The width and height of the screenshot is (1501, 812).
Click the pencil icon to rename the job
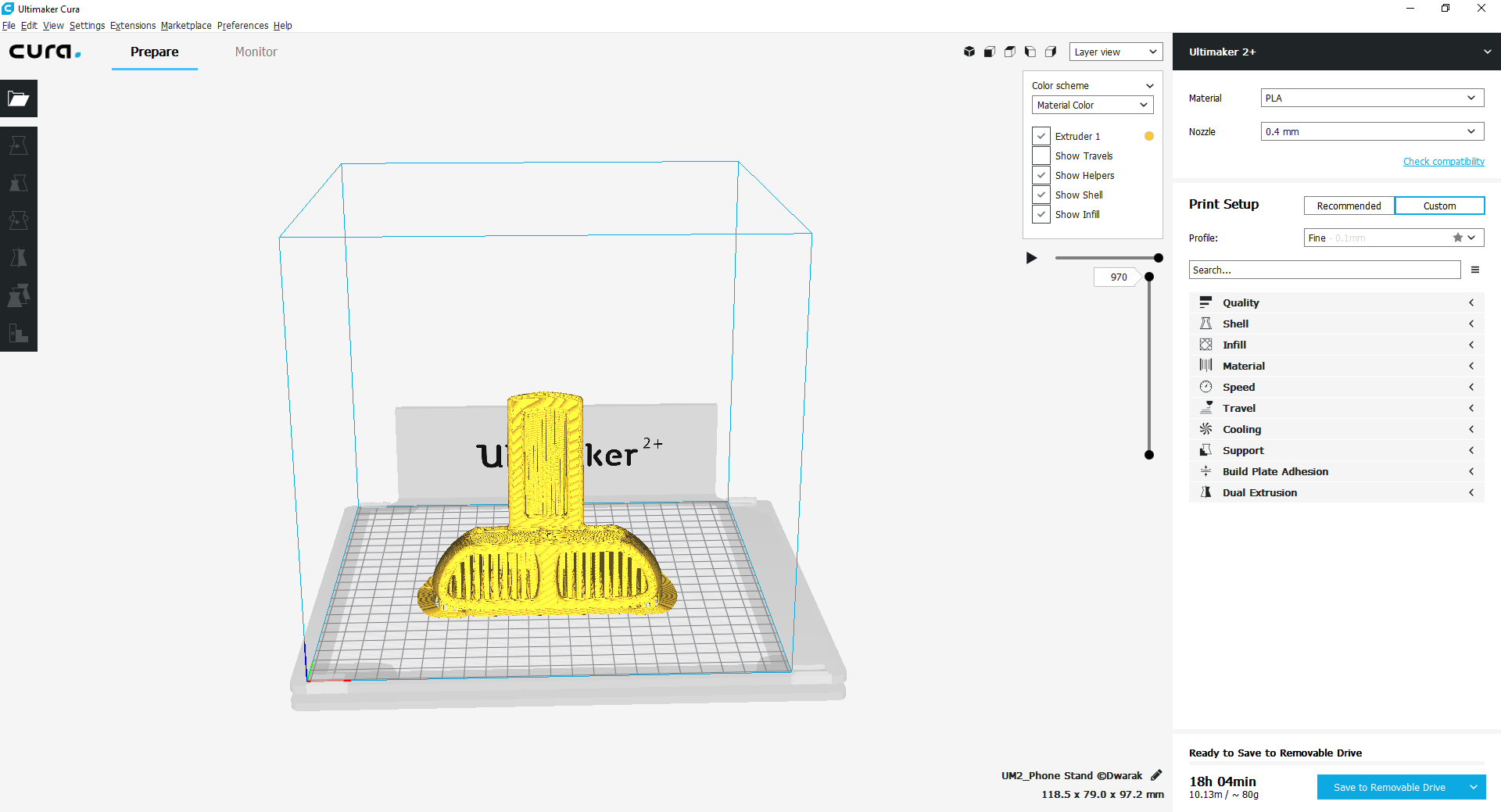1156,775
